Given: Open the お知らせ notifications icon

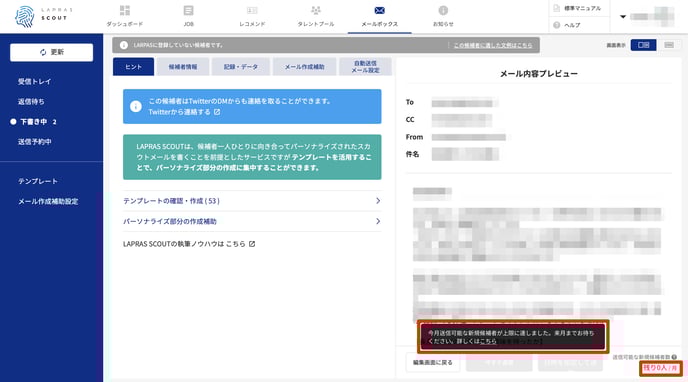Looking at the screenshot, I should point(443,10).
